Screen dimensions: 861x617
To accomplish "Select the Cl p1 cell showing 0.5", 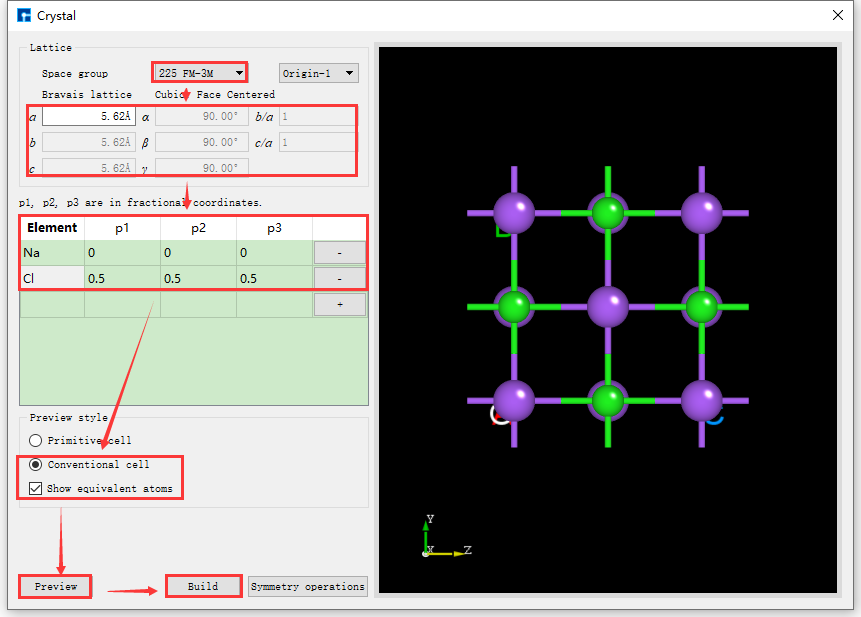I will pyautogui.click(x=122, y=278).
